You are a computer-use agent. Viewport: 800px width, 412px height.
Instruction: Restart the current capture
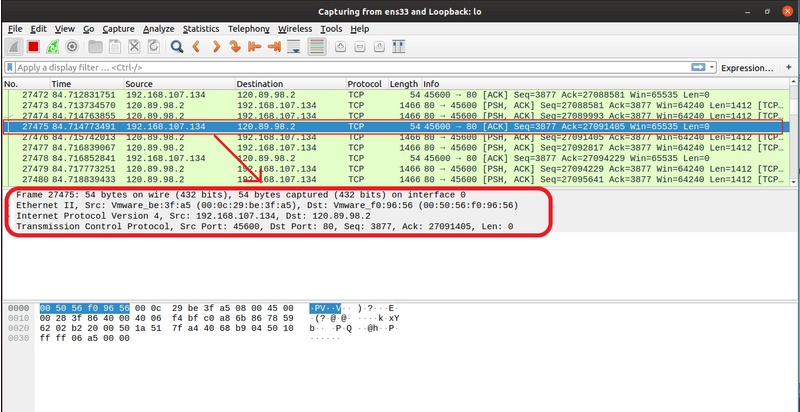point(52,47)
